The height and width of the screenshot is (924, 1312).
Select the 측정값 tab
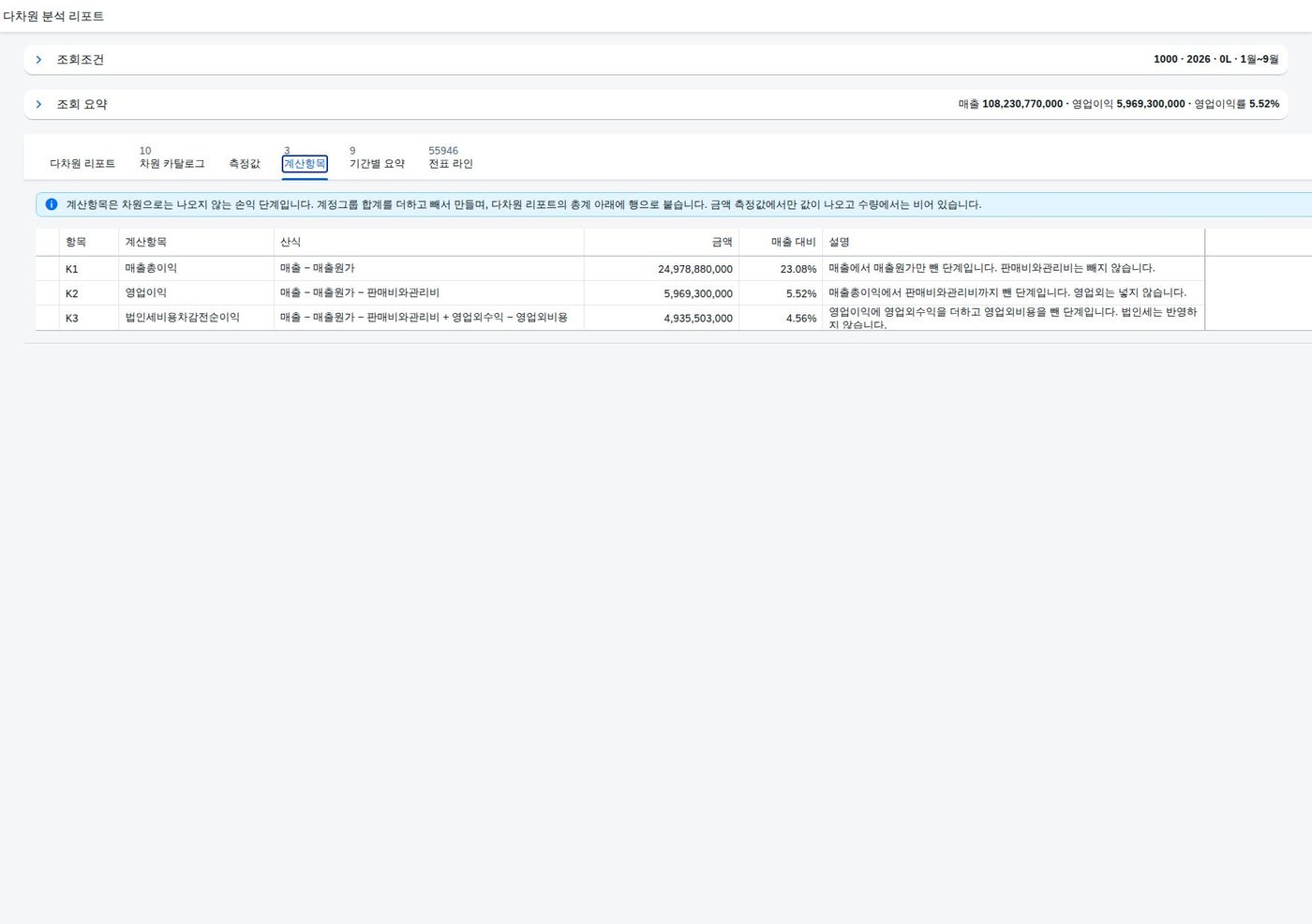(245, 163)
